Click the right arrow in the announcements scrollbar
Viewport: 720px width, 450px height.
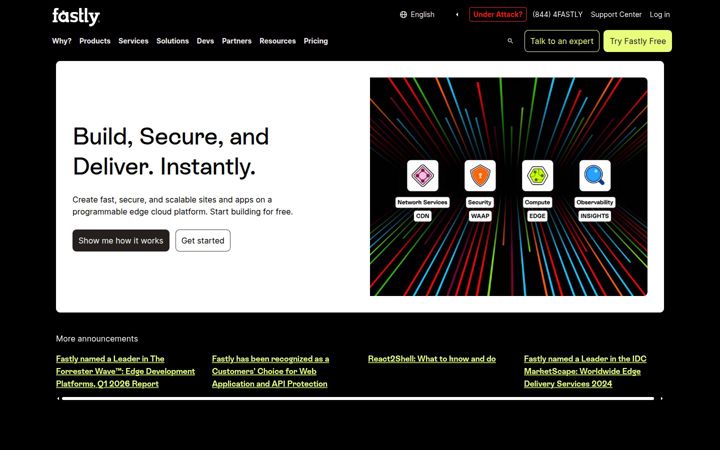click(x=661, y=399)
